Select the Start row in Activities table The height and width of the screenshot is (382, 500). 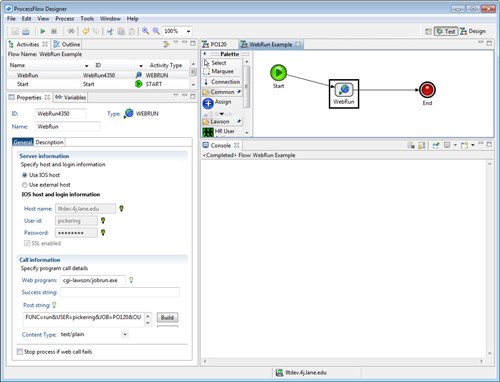coord(98,84)
